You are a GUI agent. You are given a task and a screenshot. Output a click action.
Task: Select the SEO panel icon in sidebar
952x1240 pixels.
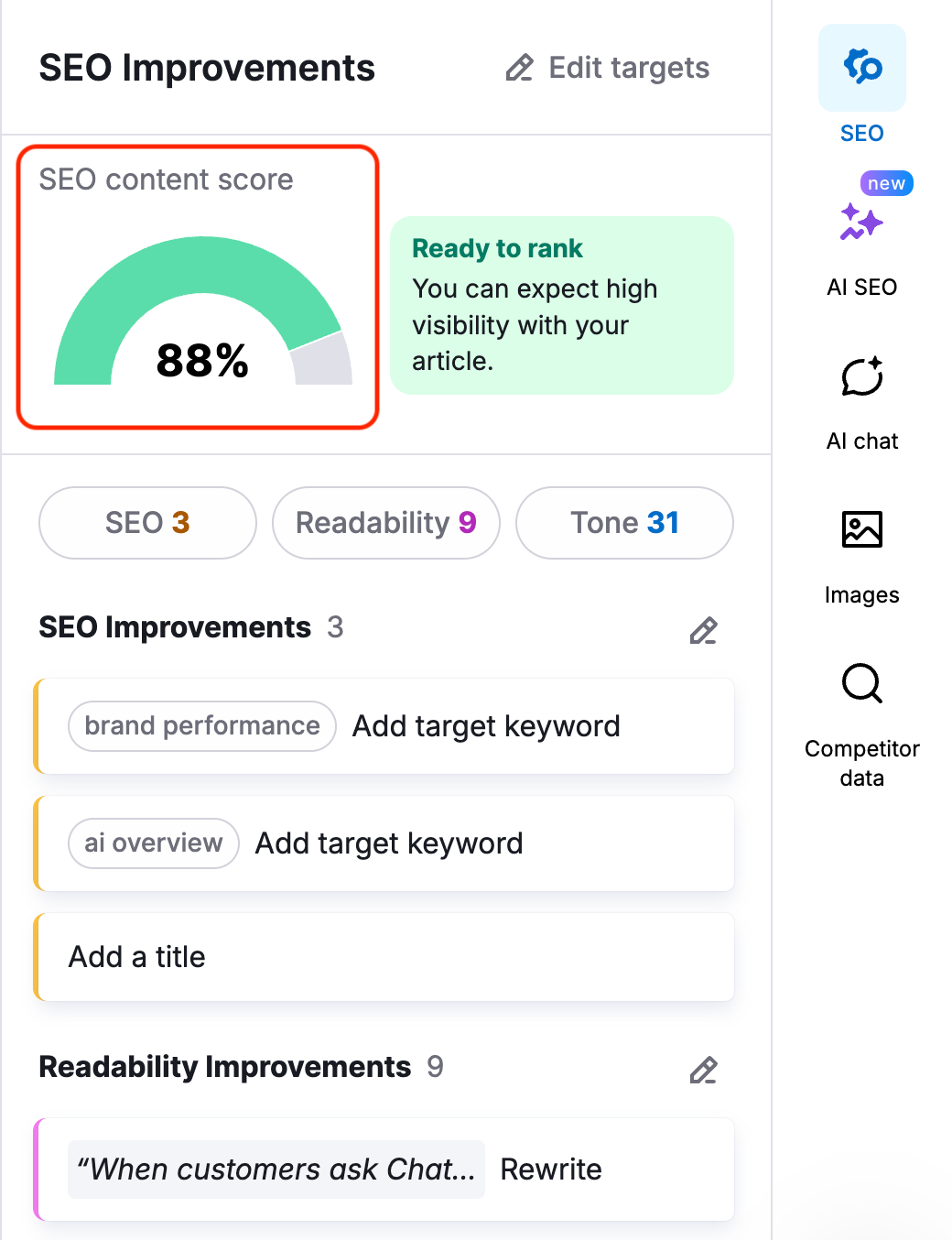(861, 68)
